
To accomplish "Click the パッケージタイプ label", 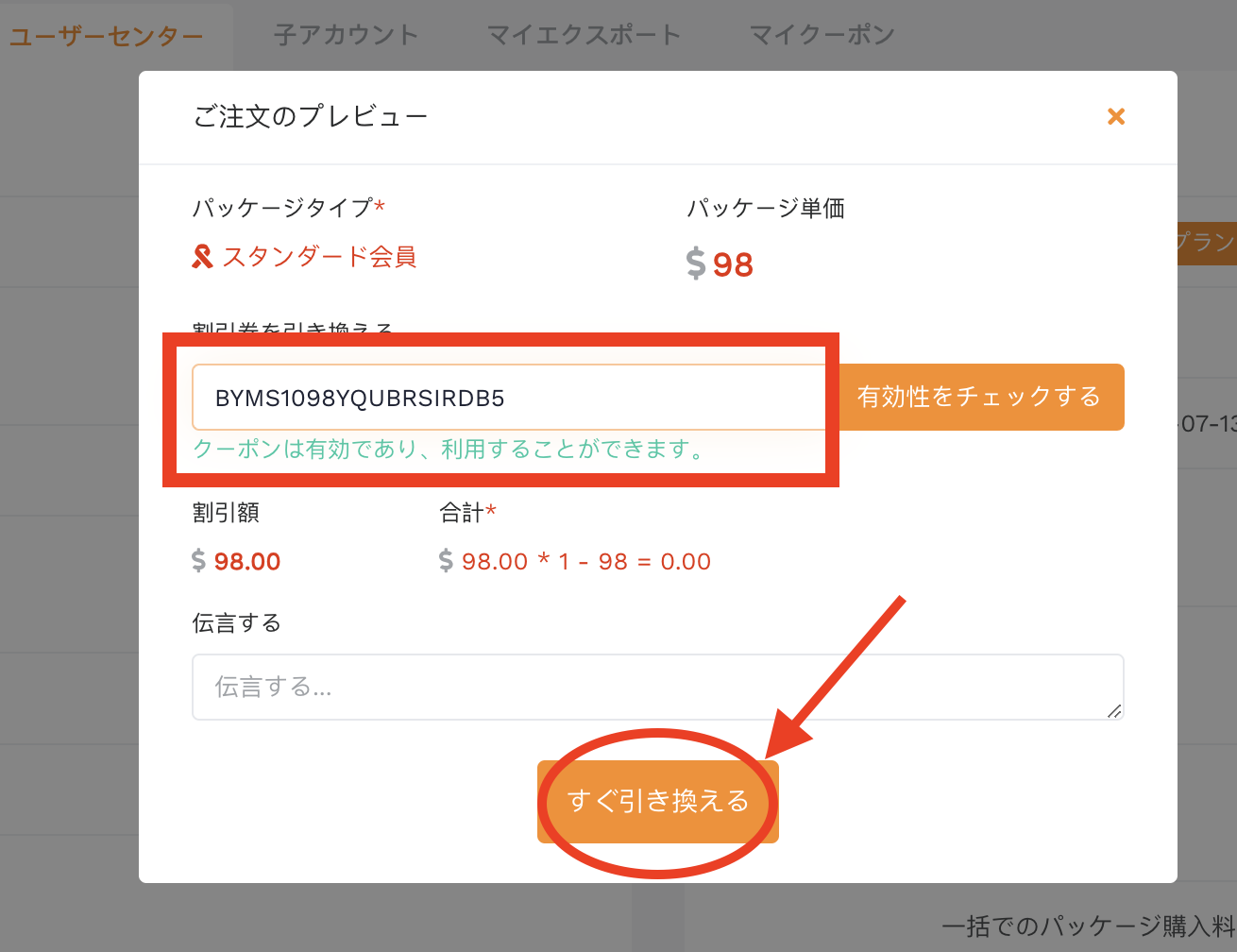I will pyautogui.click(x=282, y=208).
